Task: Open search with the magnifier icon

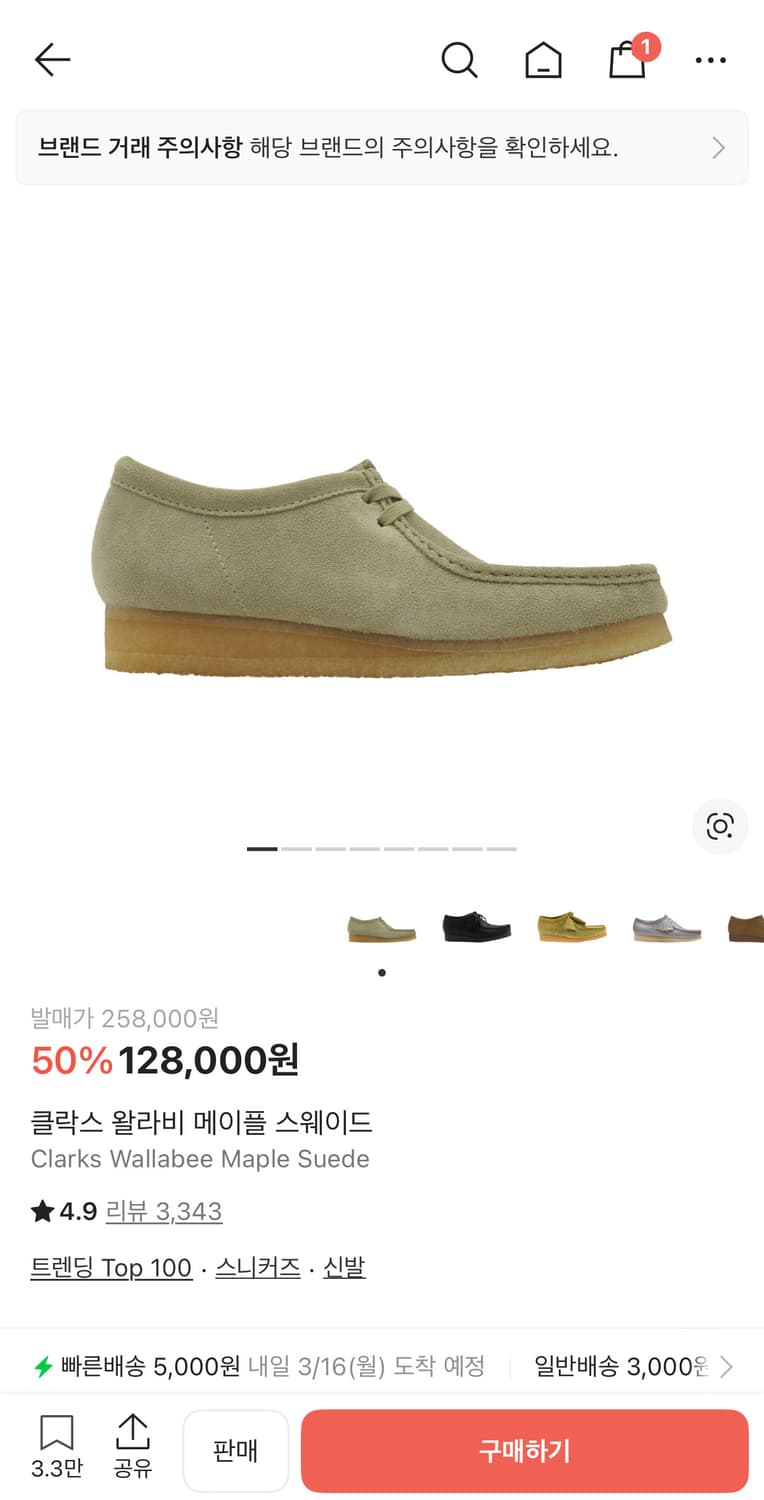Action: (x=459, y=60)
